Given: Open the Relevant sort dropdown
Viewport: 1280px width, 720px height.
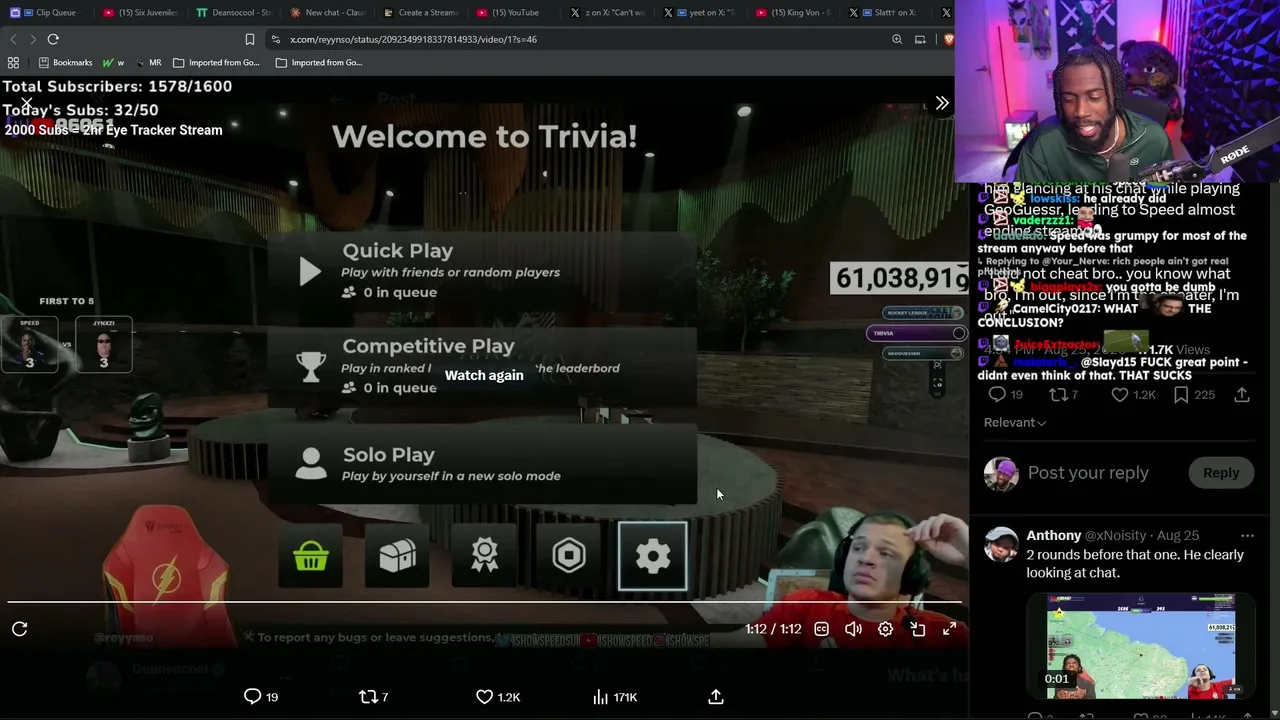Looking at the screenshot, I should [1014, 422].
